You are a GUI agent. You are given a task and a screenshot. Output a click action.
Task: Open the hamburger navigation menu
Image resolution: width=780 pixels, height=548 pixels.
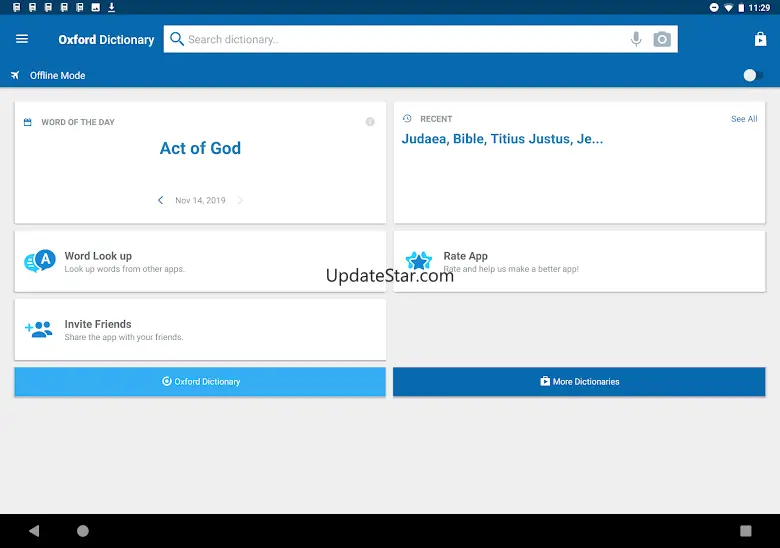coord(22,39)
